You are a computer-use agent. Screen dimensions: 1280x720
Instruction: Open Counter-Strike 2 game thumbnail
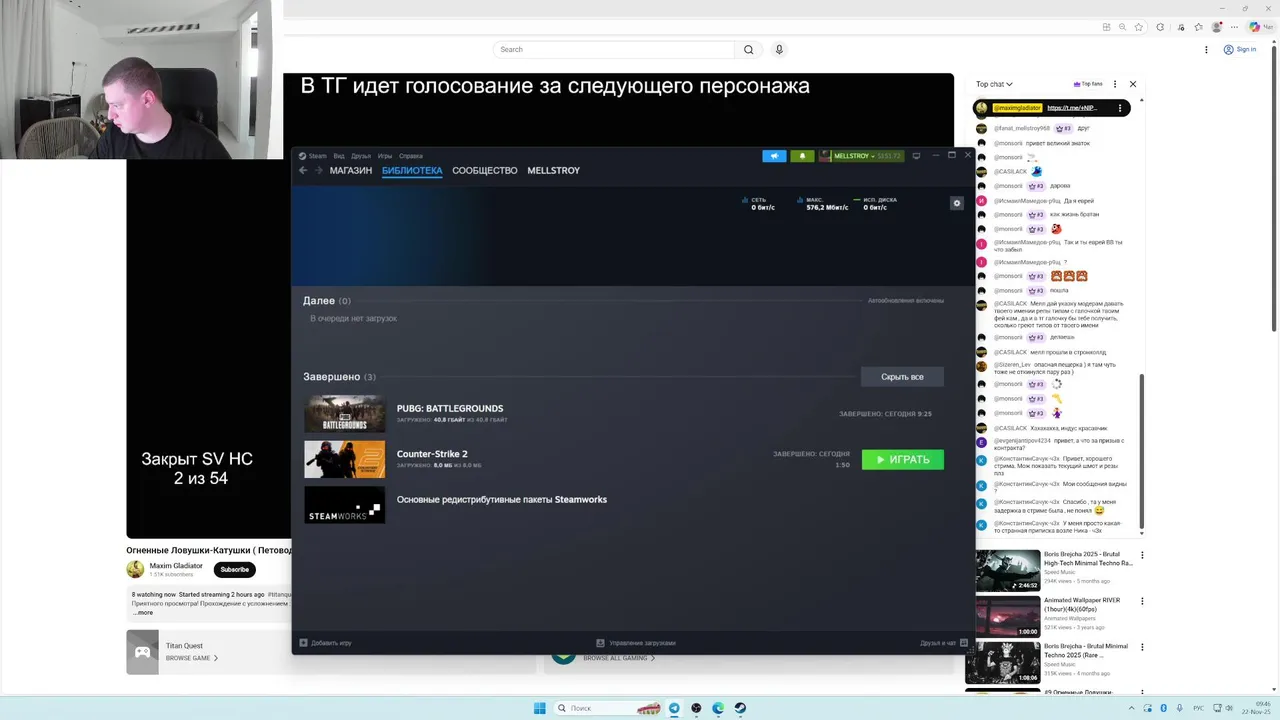pos(345,460)
